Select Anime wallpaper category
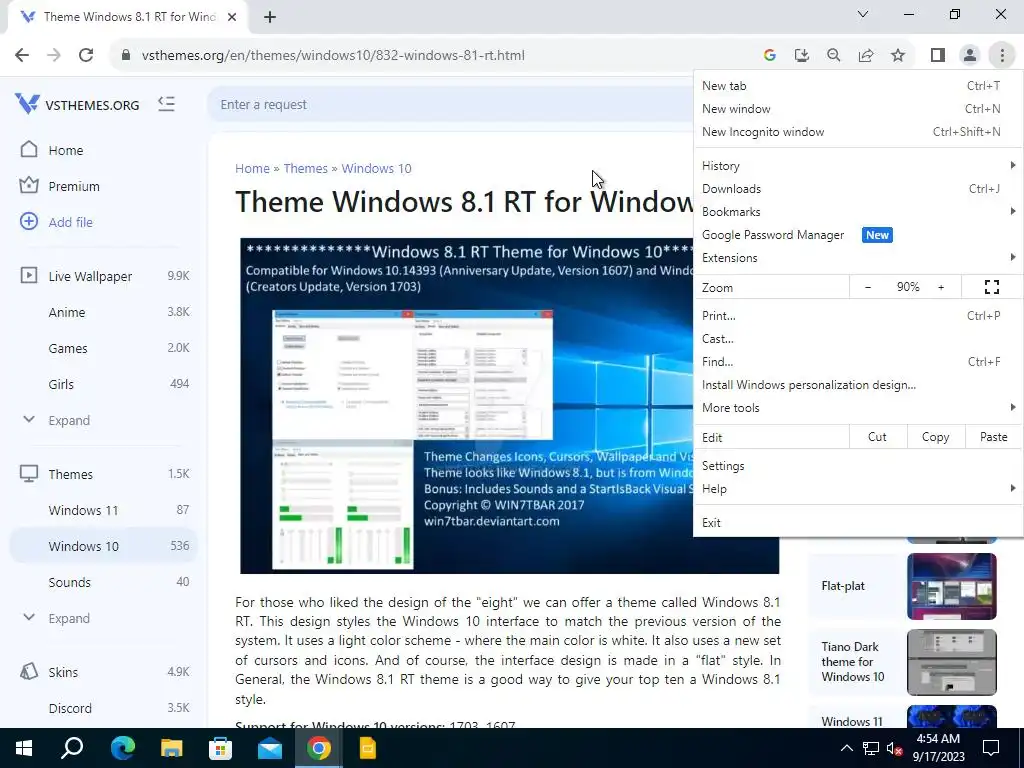Screen dimensions: 1024x768 (67, 312)
